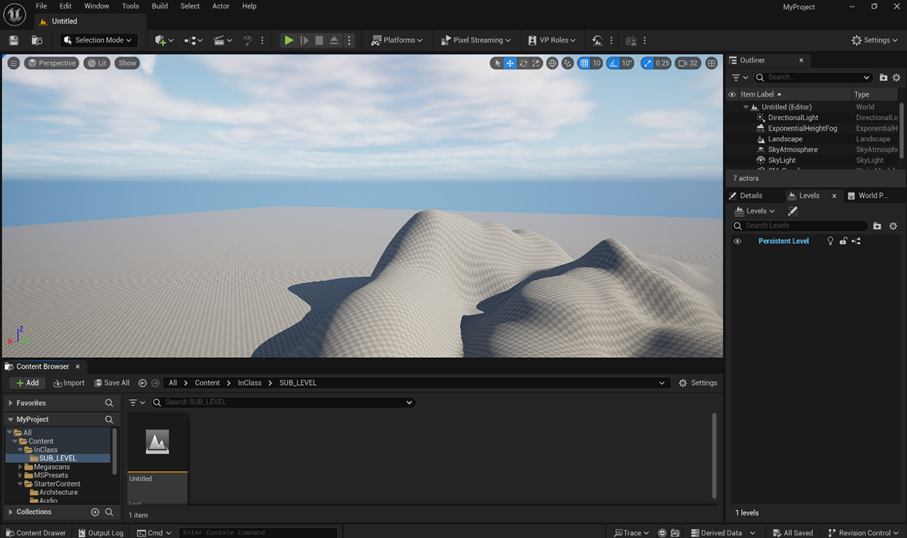Toggle the Outliner visibility eye column header
907x538 pixels.
(732, 94)
